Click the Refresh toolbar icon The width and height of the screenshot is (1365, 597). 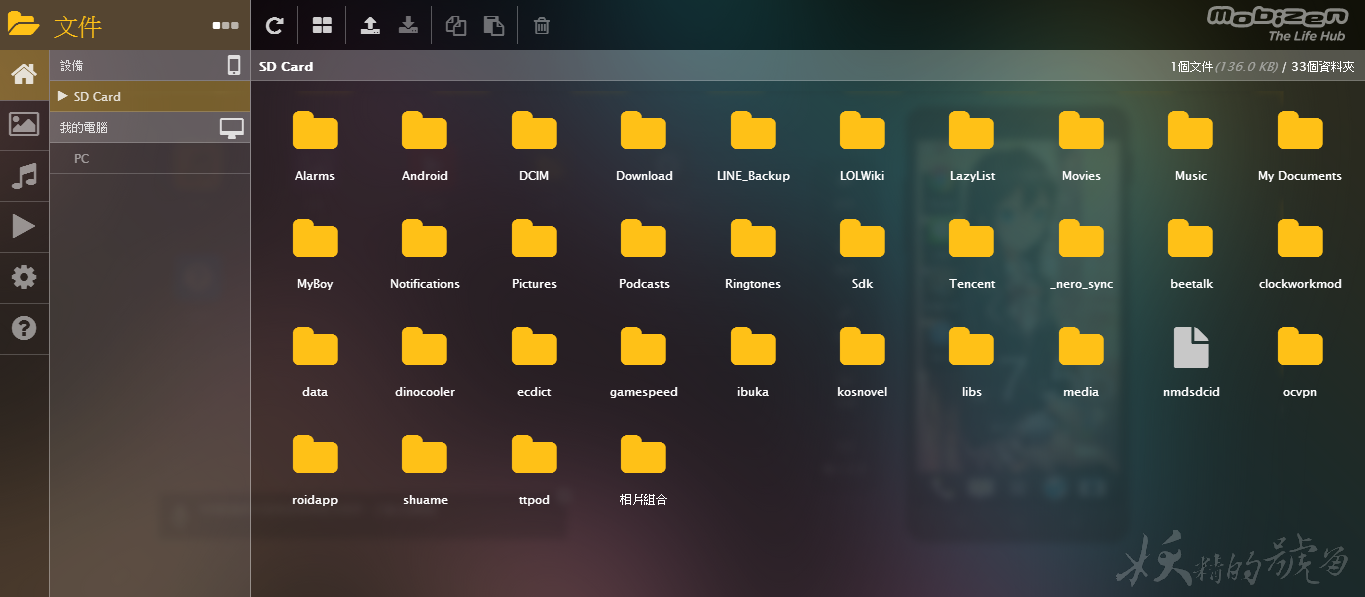coord(275,25)
